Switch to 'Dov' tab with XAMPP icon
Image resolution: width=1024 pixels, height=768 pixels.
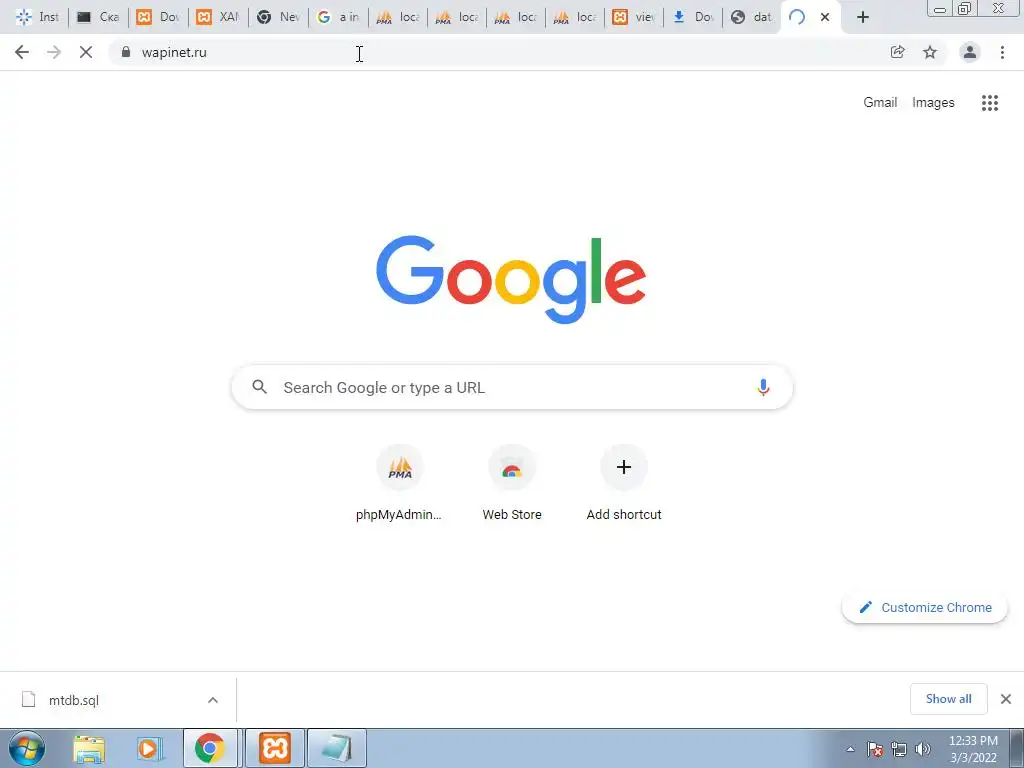point(158,17)
